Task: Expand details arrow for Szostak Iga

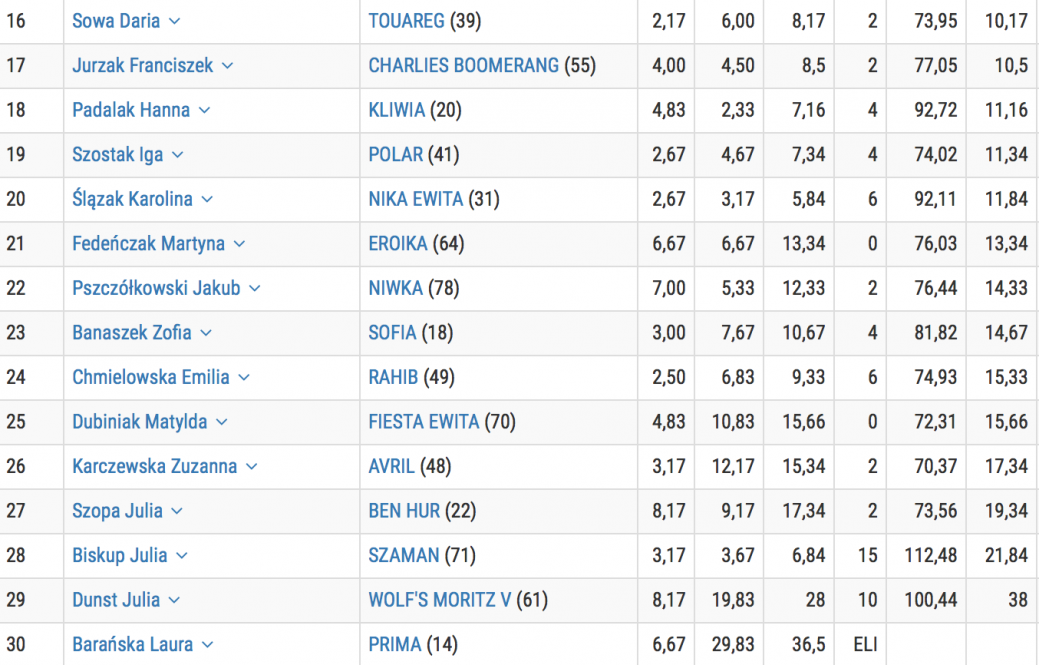Action: 177,155
